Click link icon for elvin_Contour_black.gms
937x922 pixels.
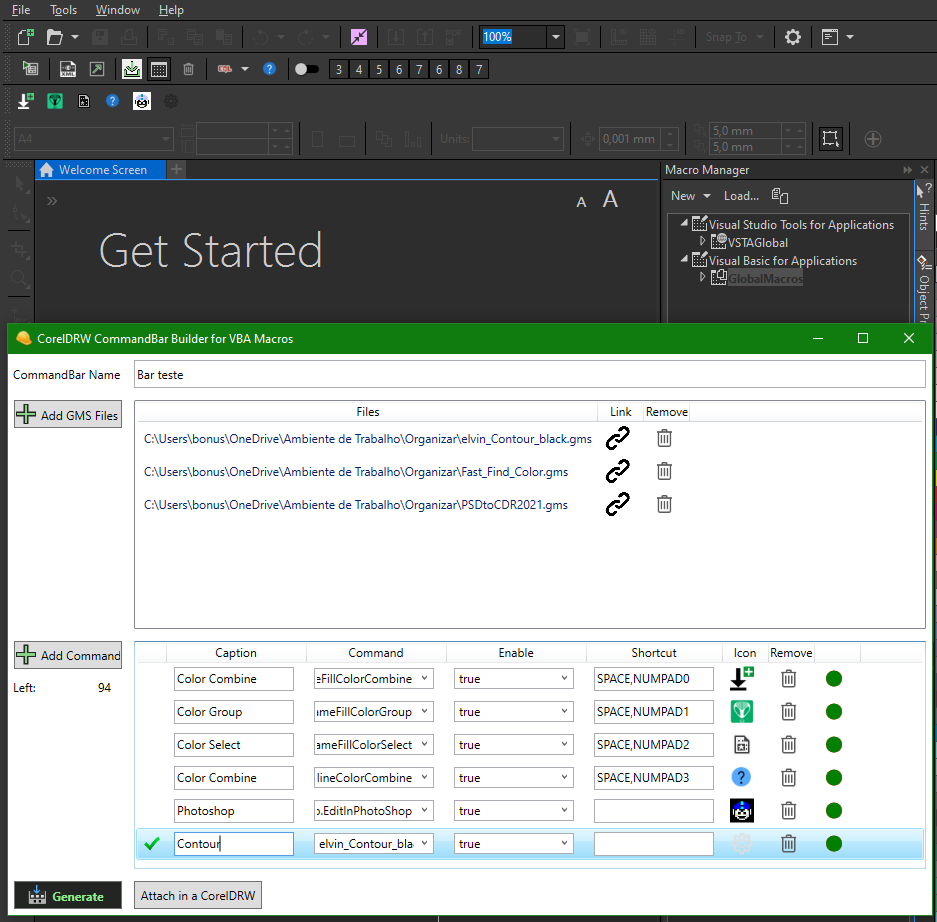[617, 439]
